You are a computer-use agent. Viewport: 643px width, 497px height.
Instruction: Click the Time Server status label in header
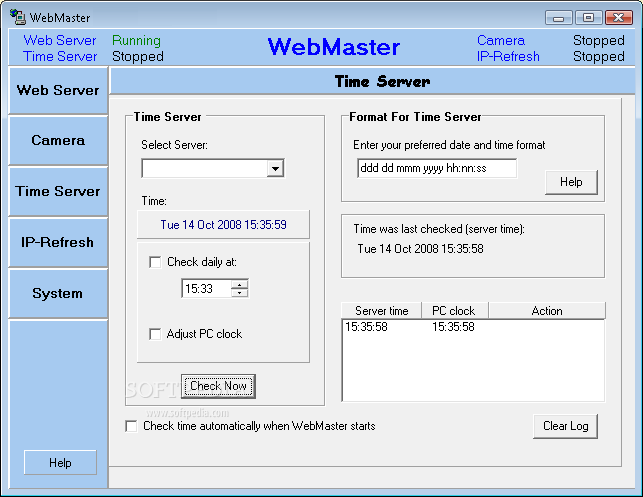(60, 56)
